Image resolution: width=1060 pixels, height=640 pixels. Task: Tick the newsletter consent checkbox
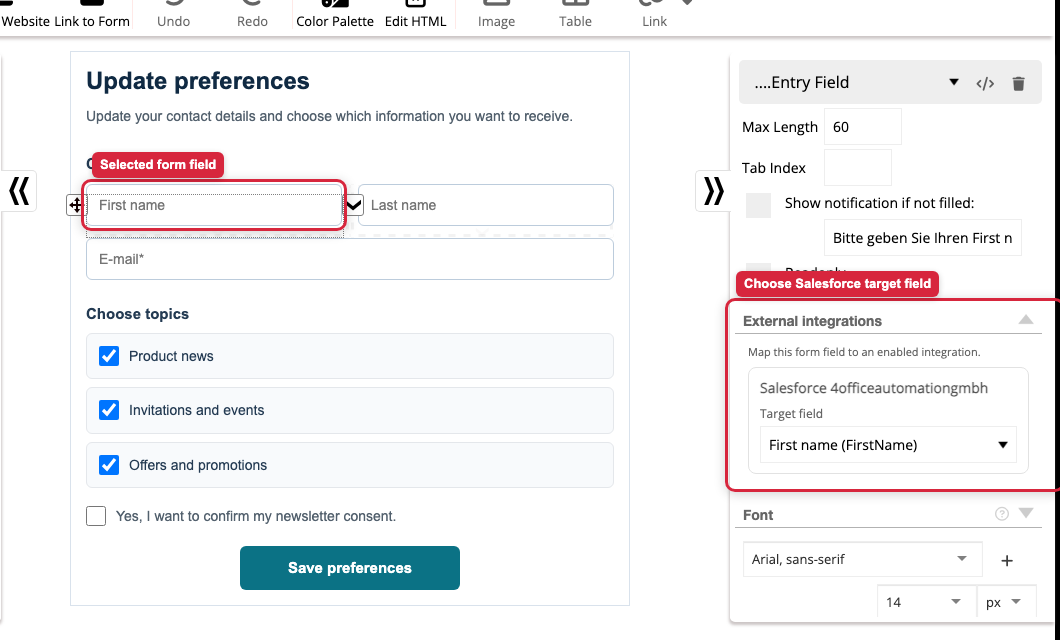(96, 516)
